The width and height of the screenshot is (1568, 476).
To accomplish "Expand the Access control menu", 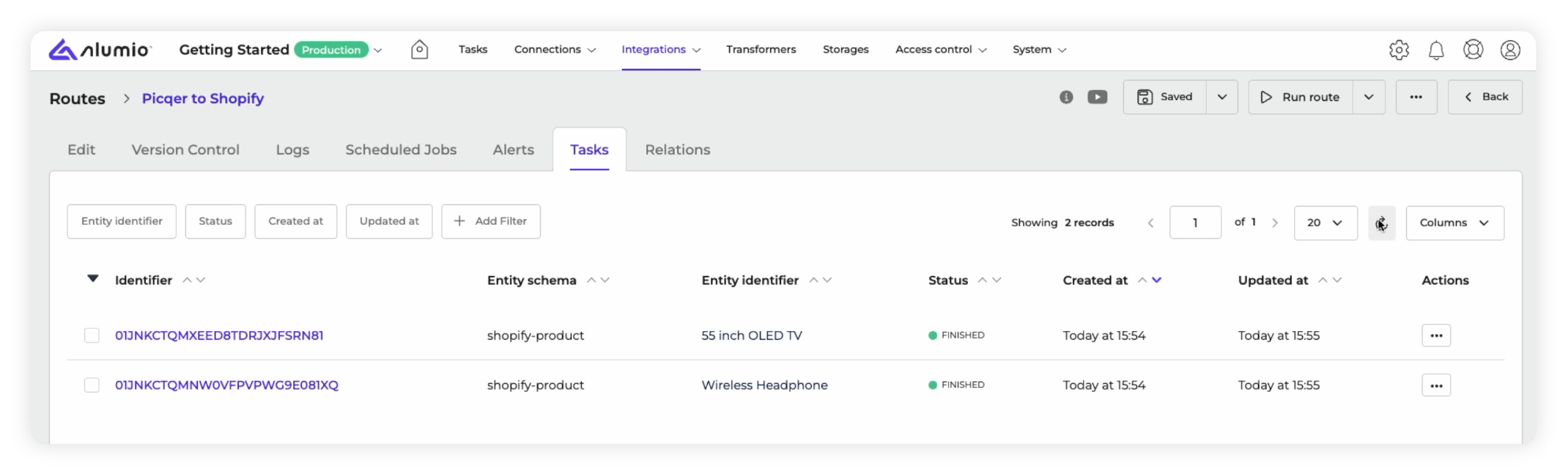I will pos(941,50).
